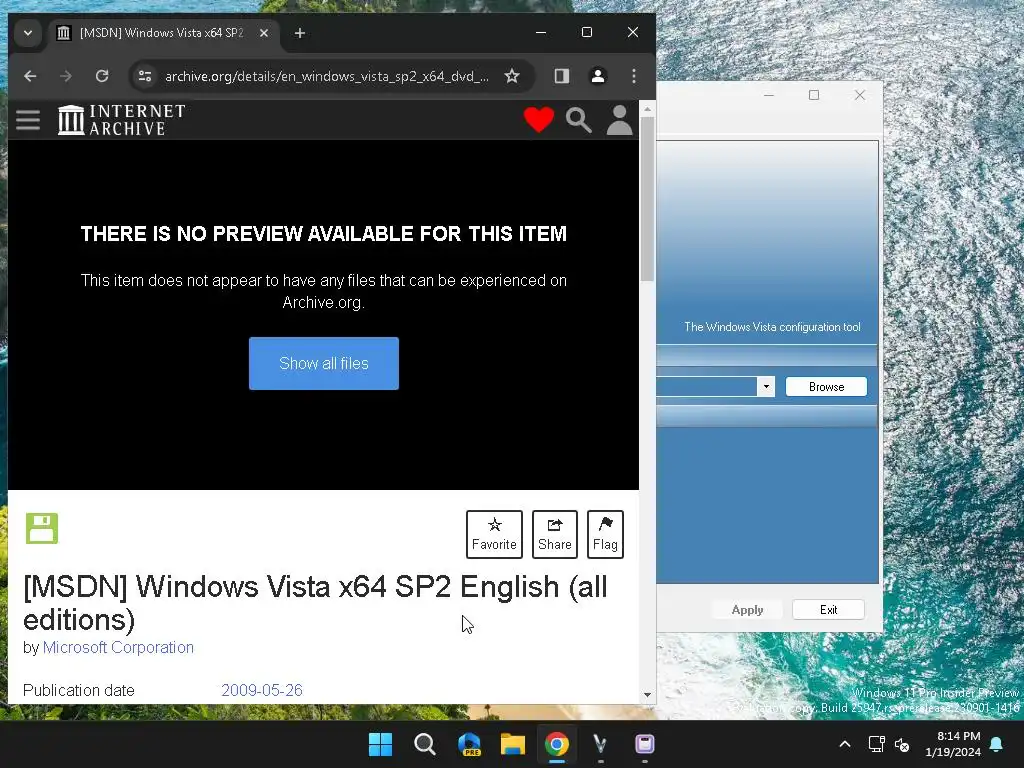Screen dimensions: 1024x768
Task: Open the 2009-05-26 publication date link
Action: [262, 690]
